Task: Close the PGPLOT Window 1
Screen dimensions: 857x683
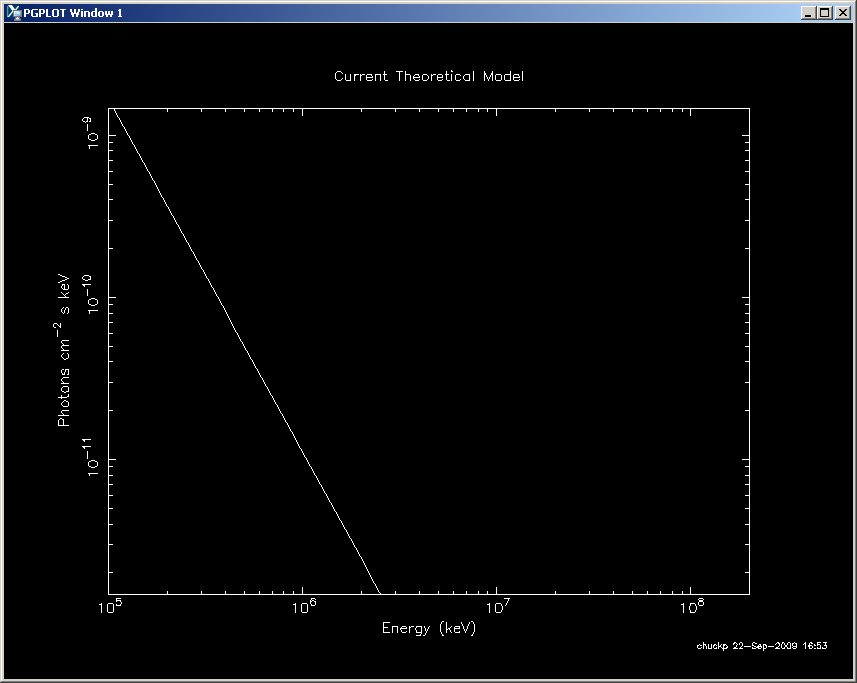Action: coord(843,13)
